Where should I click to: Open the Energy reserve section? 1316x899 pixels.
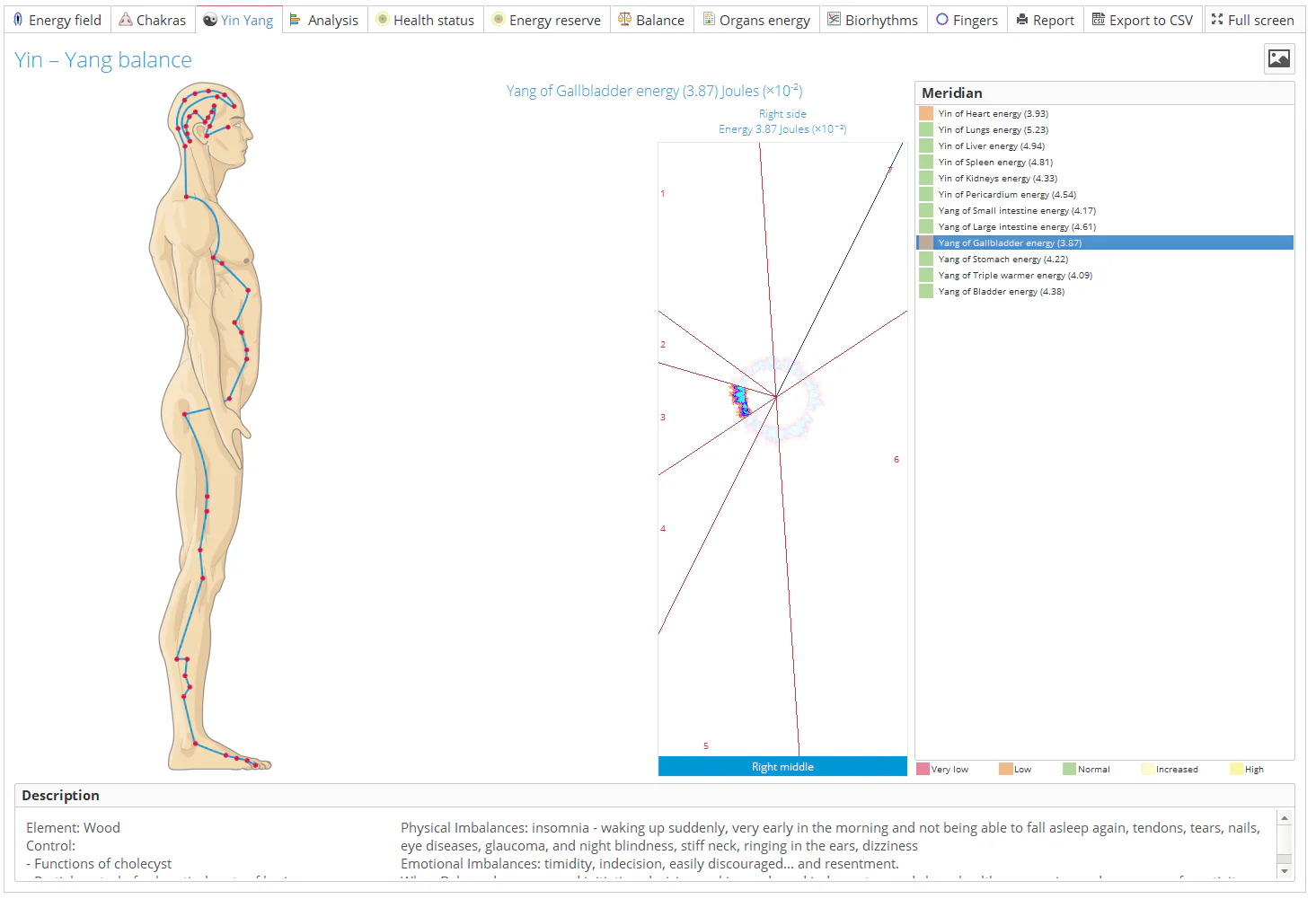point(547,19)
